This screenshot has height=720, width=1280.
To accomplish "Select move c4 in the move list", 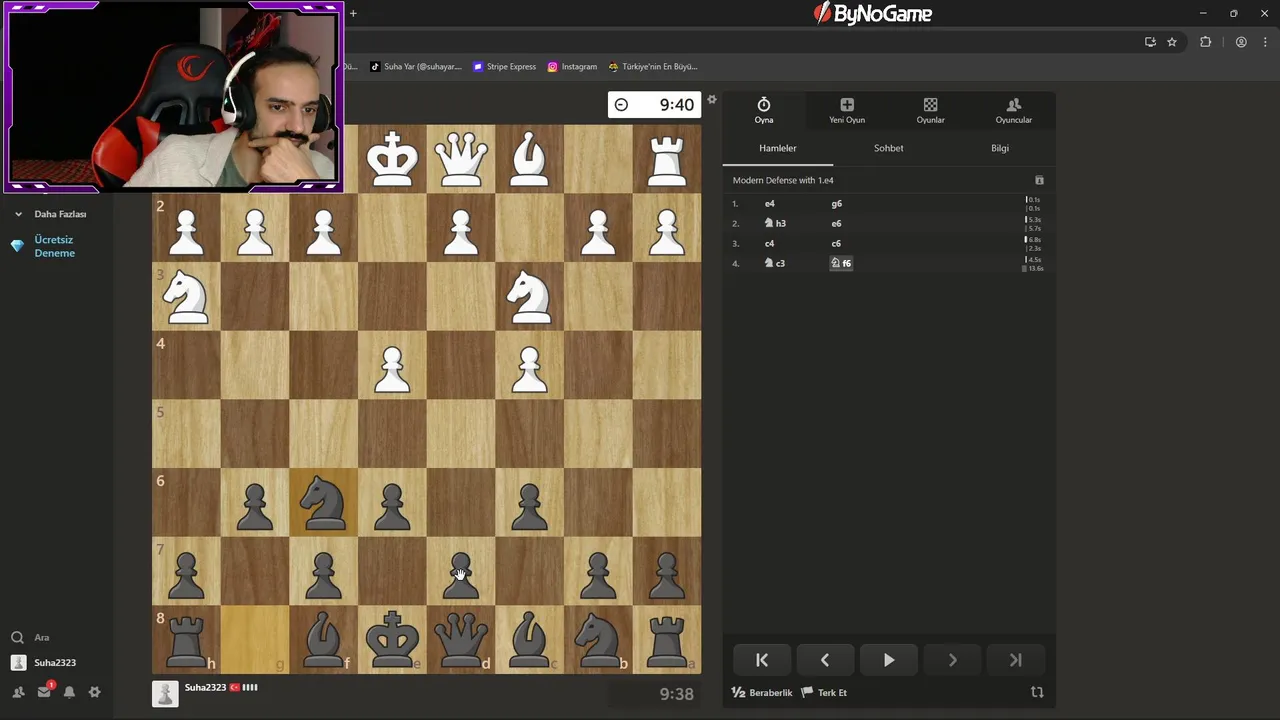I will pos(770,243).
